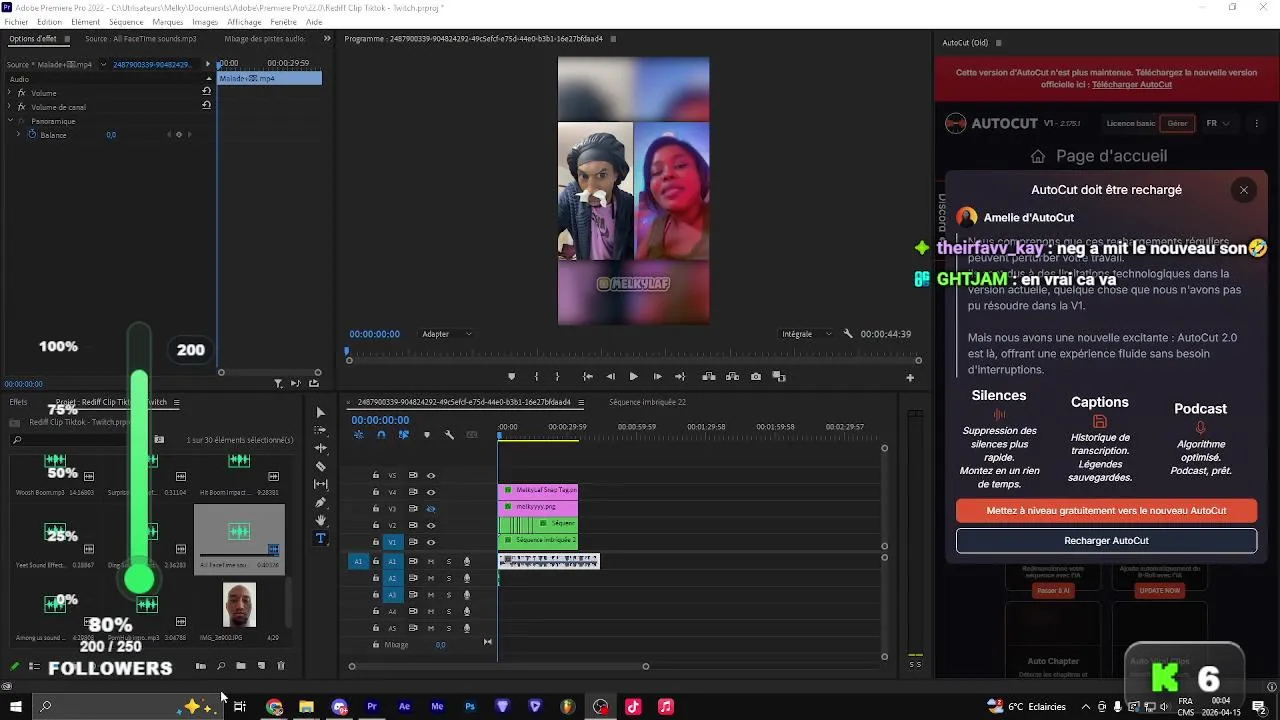The width and height of the screenshot is (1280, 720).
Task: Enable voice-over record on track A4
Action: (x=467, y=611)
